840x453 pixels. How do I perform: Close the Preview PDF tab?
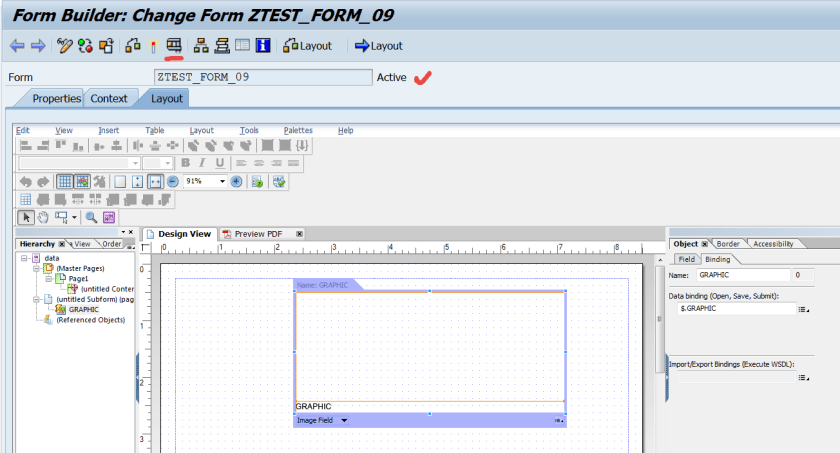point(299,234)
